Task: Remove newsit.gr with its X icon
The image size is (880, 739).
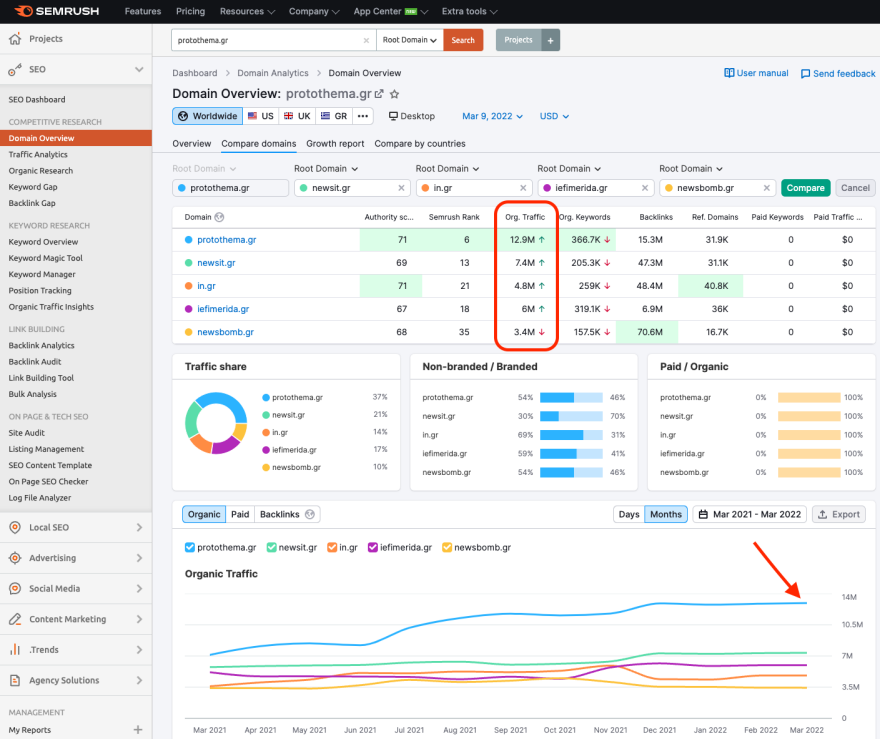Action: point(401,188)
